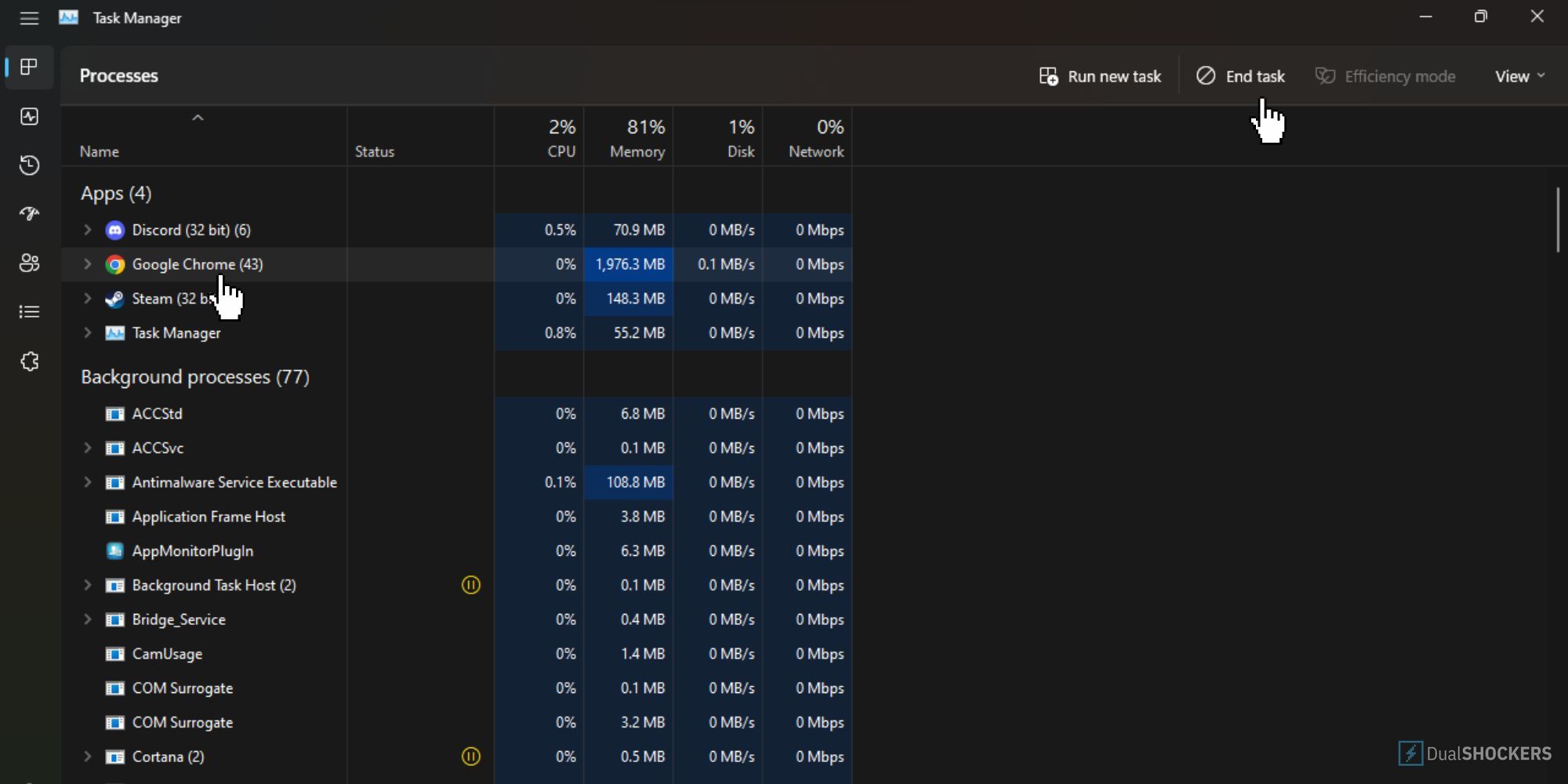The image size is (1568, 784).
Task: Expand the ACCSvc process group
Action: coord(88,448)
